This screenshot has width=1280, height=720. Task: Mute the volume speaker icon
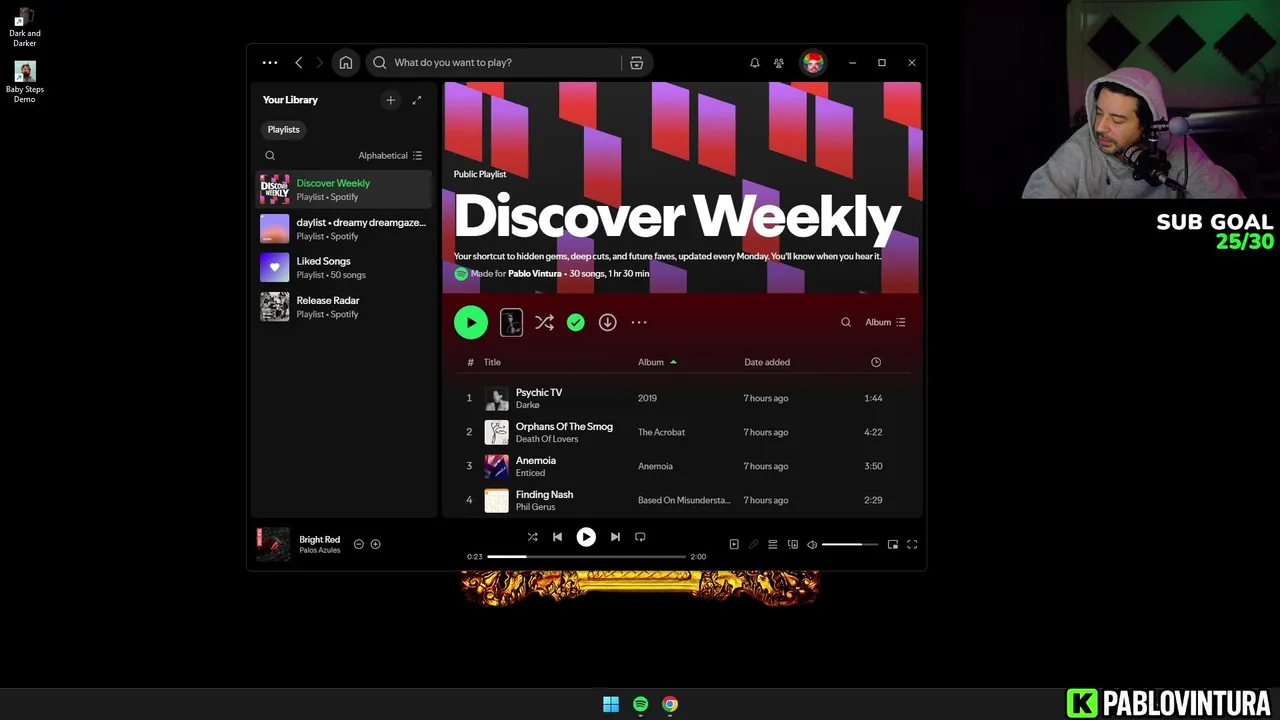(812, 544)
